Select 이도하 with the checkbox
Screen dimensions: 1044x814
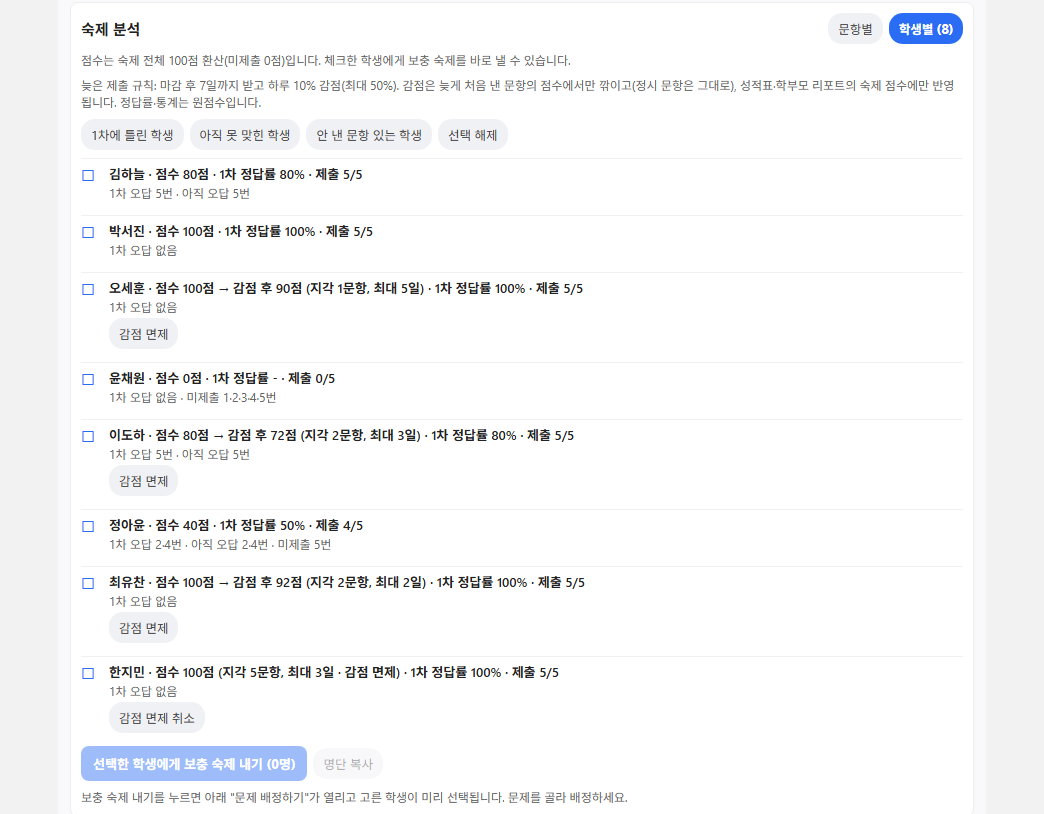click(x=88, y=437)
